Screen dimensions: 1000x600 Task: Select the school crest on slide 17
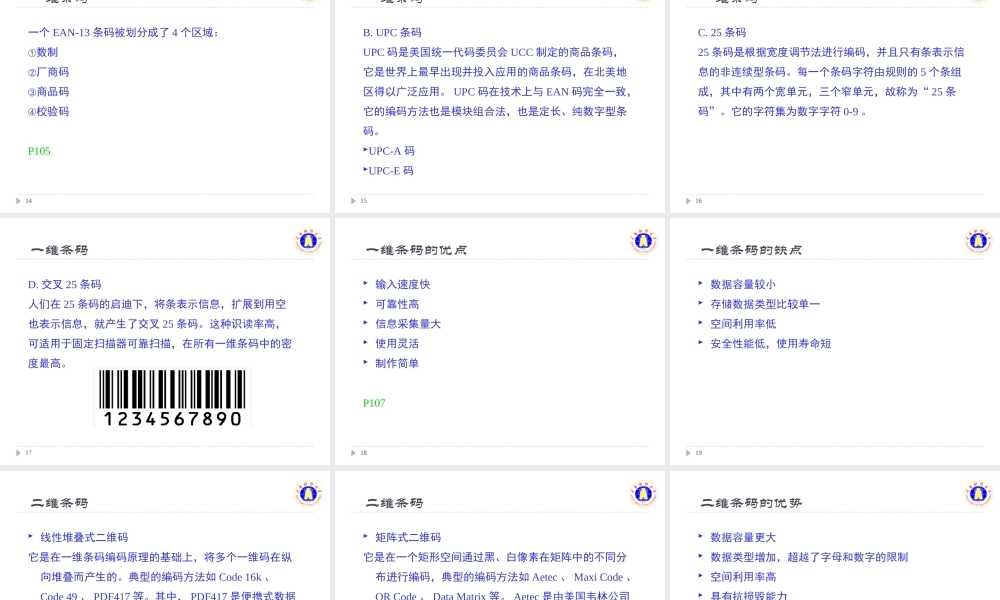click(308, 240)
